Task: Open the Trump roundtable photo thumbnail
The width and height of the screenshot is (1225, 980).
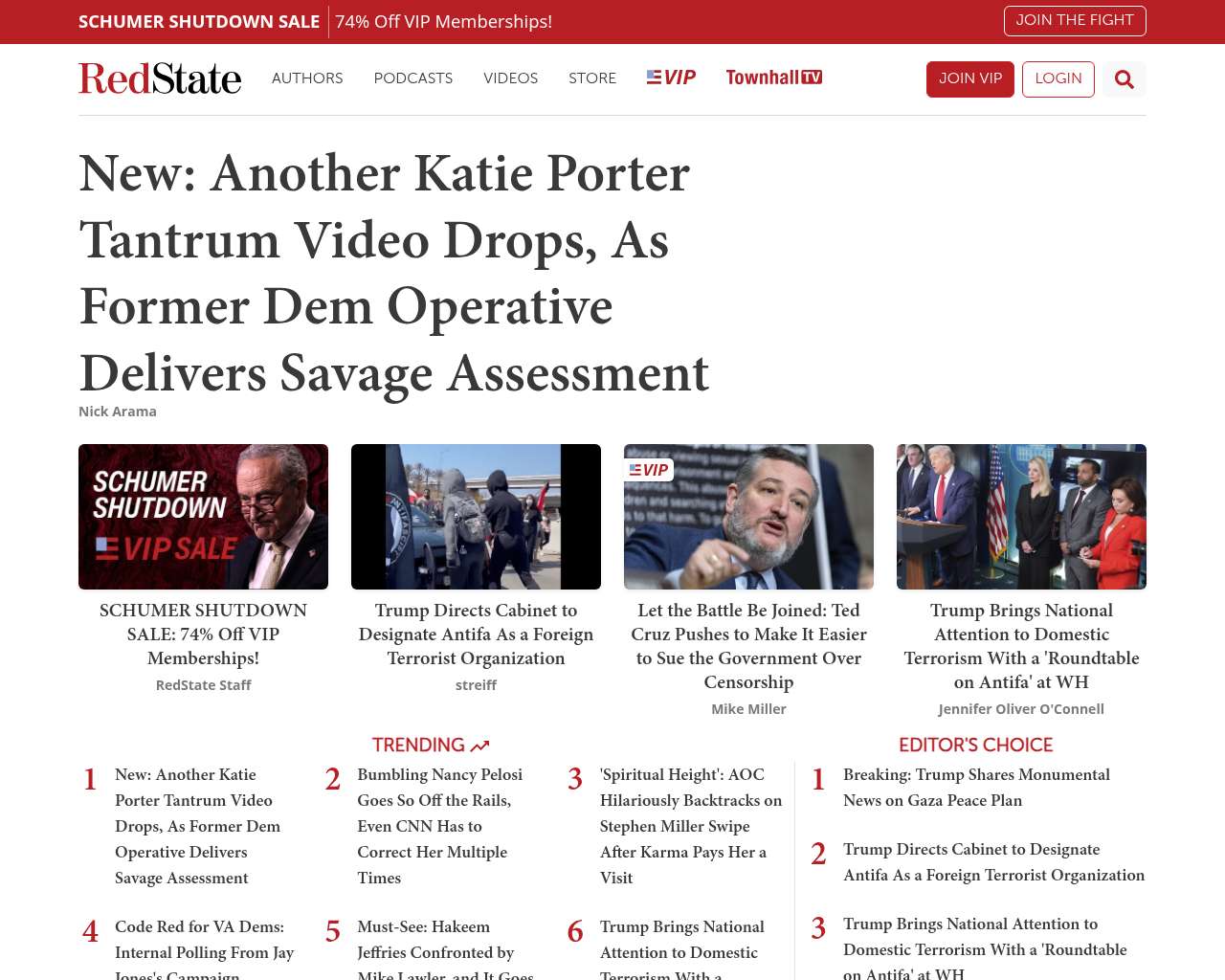Action: [x=1021, y=517]
